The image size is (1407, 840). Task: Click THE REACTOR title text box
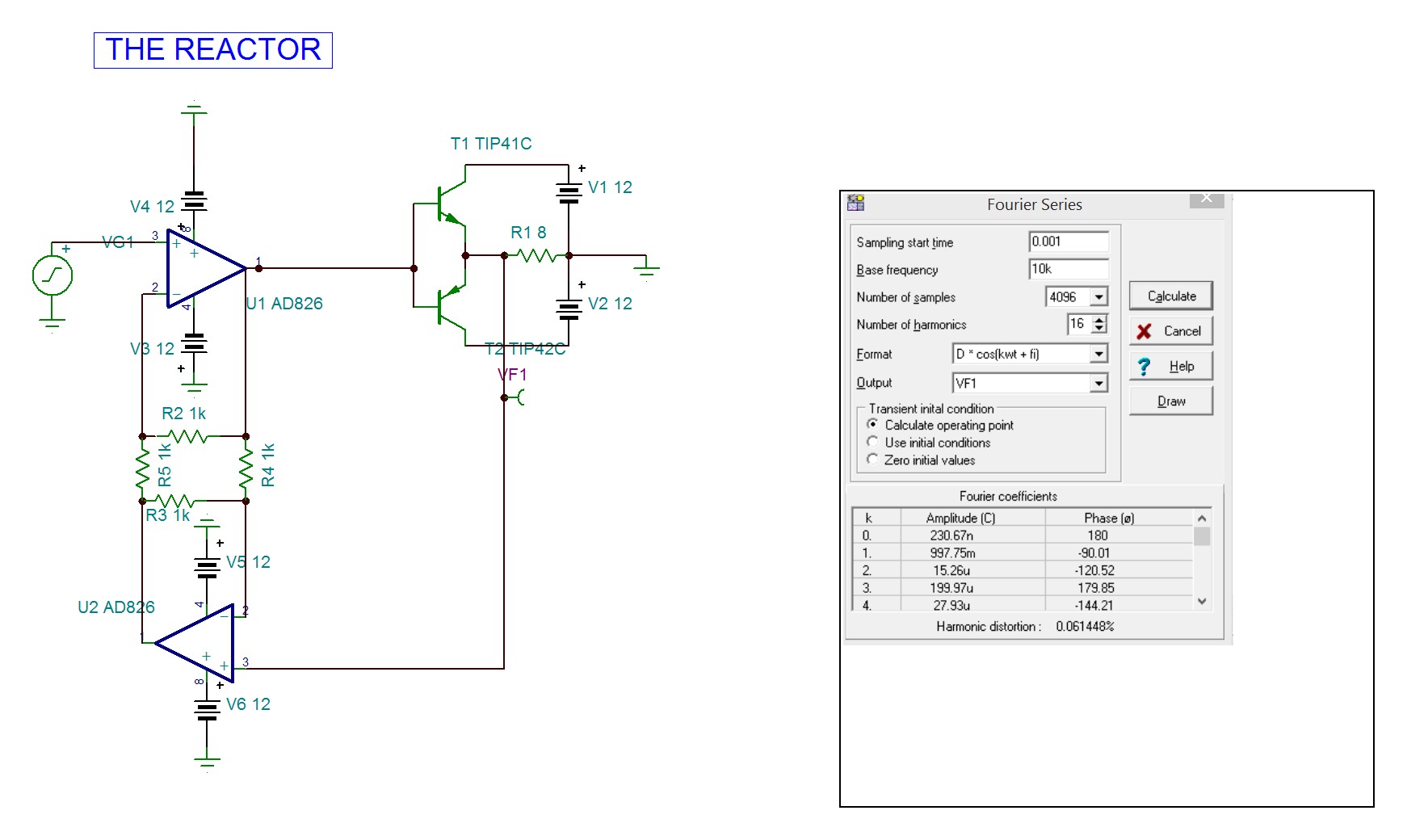point(213,50)
